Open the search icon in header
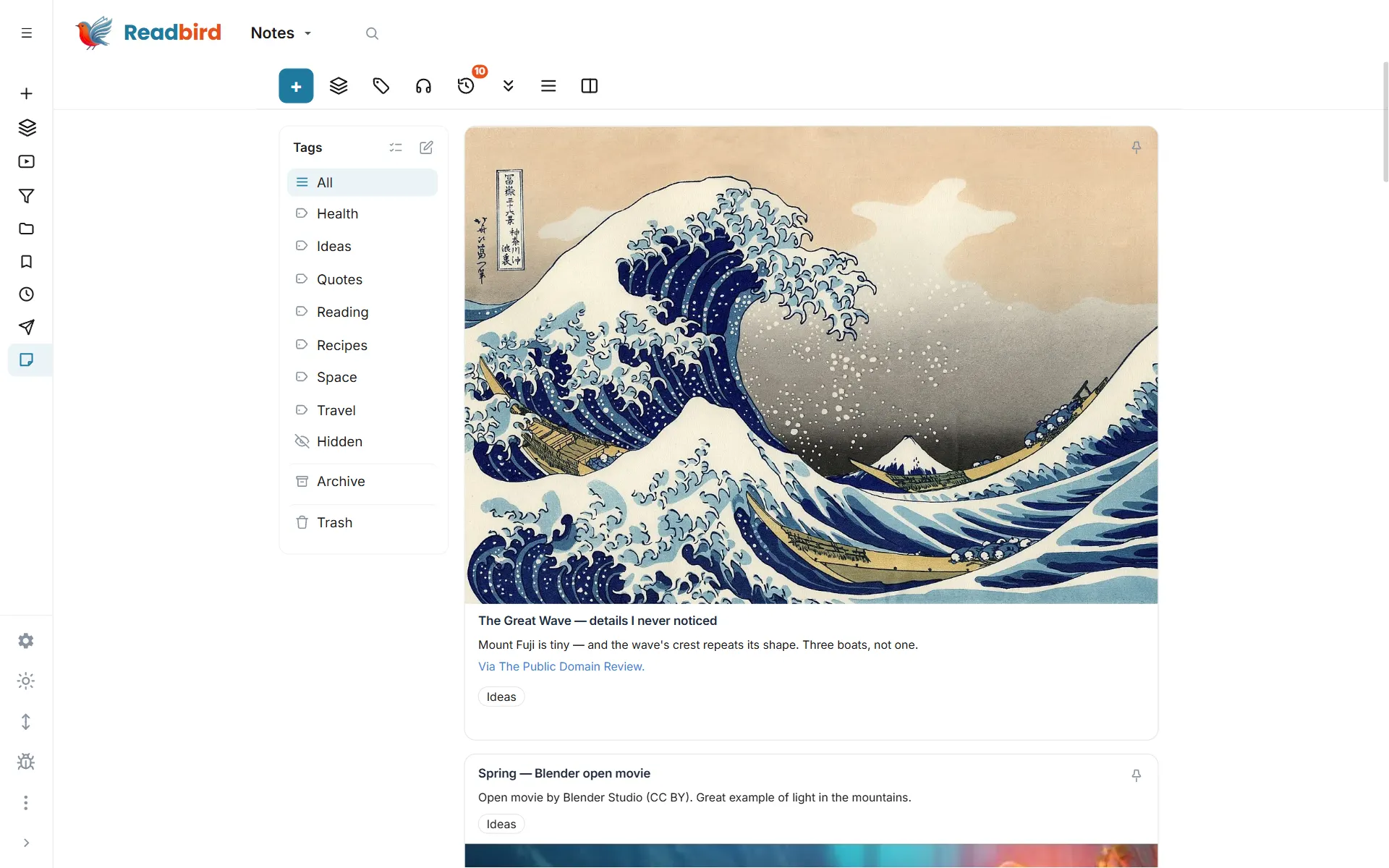This screenshot has width=1389, height=868. (x=372, y=33)
